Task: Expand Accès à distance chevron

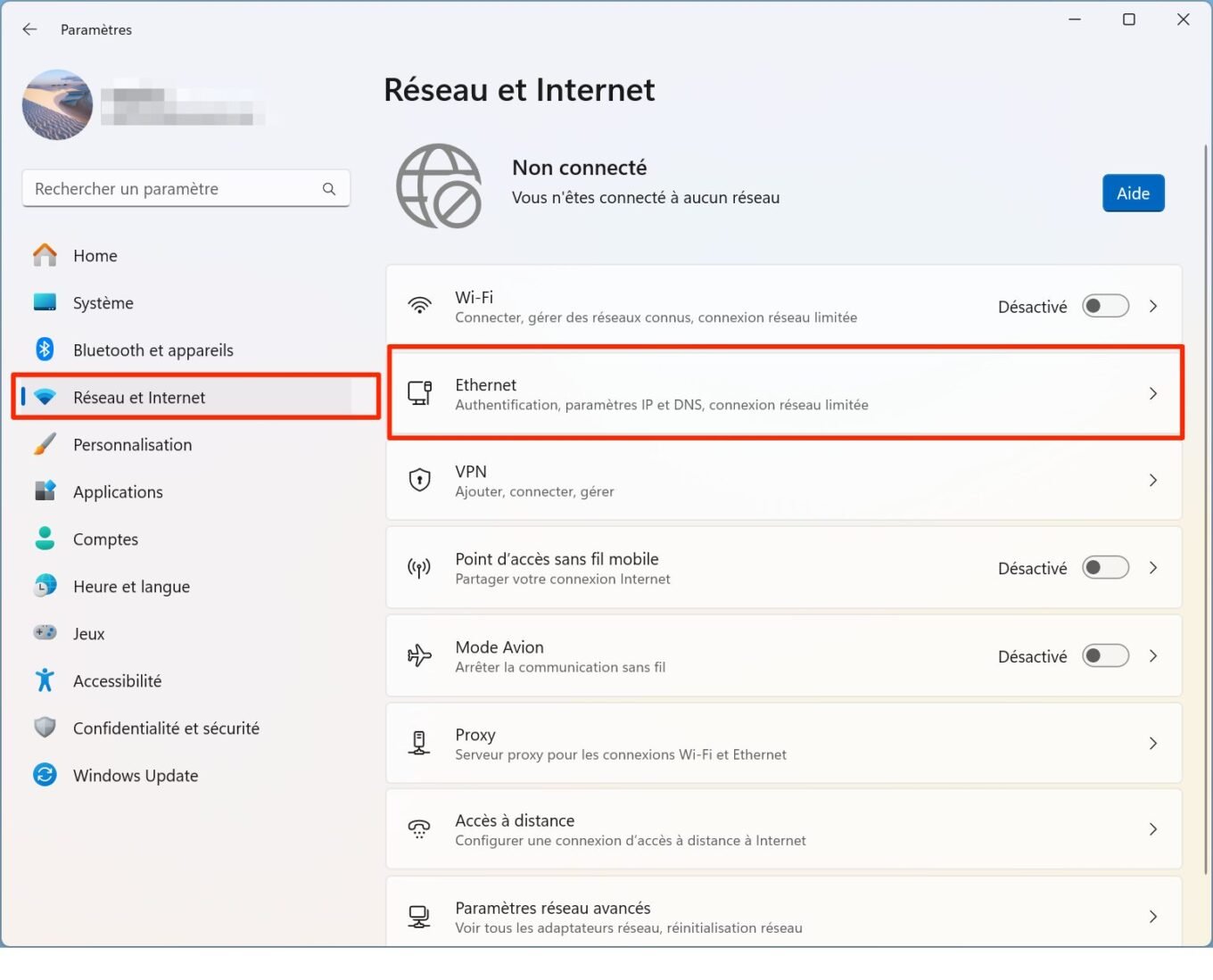Action: pos(1153,829)
